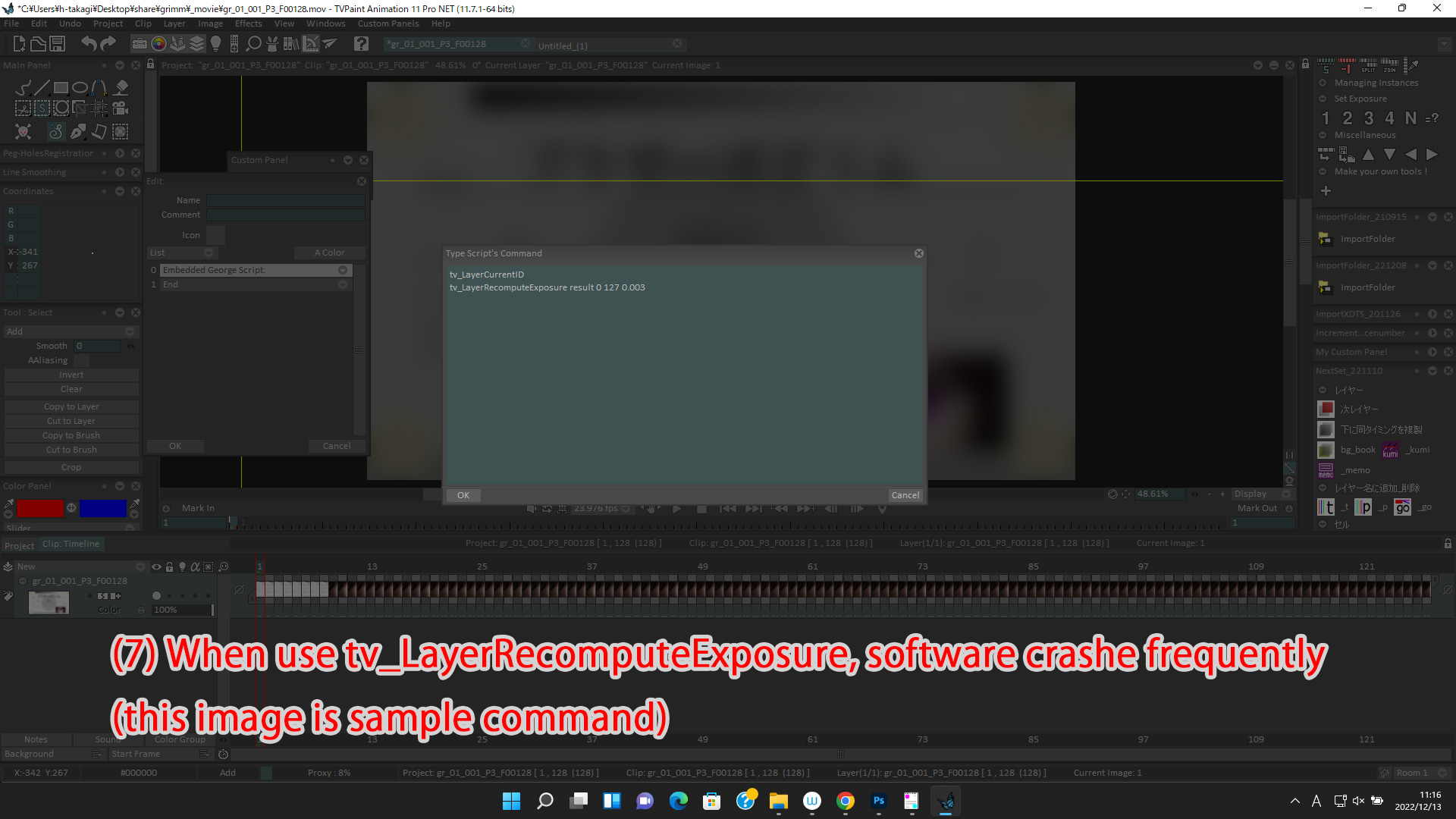
Task: Click the Undo arrow icon
Action: (89, 44)
